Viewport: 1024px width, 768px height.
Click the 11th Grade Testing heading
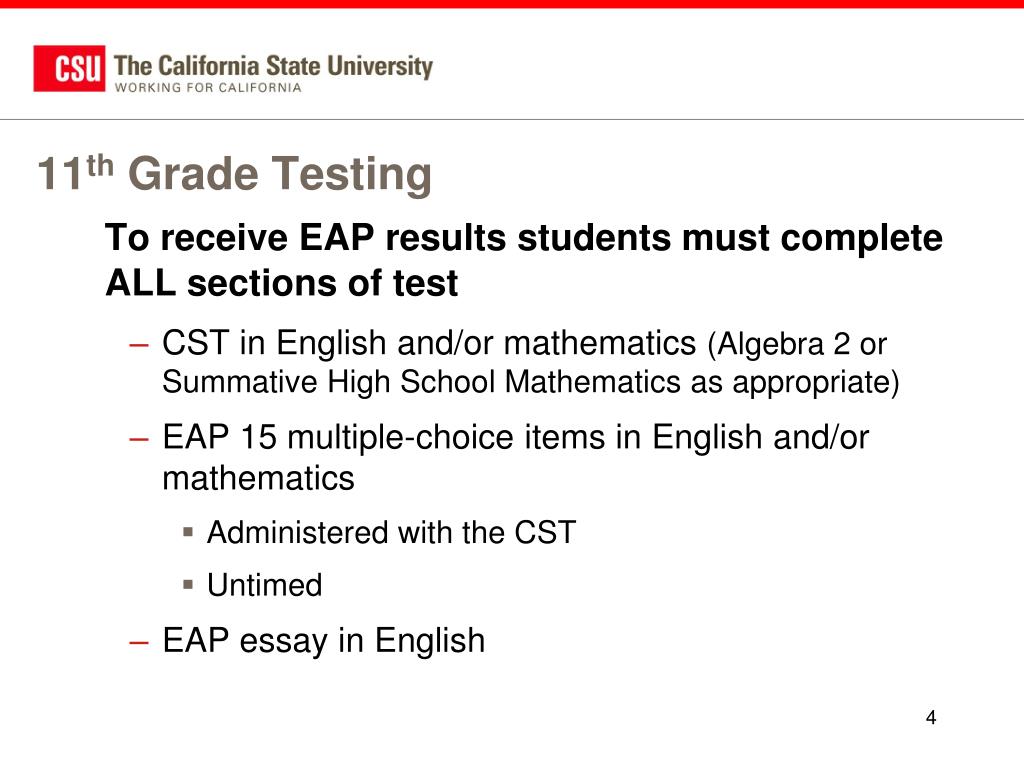(x=234, y=174)
